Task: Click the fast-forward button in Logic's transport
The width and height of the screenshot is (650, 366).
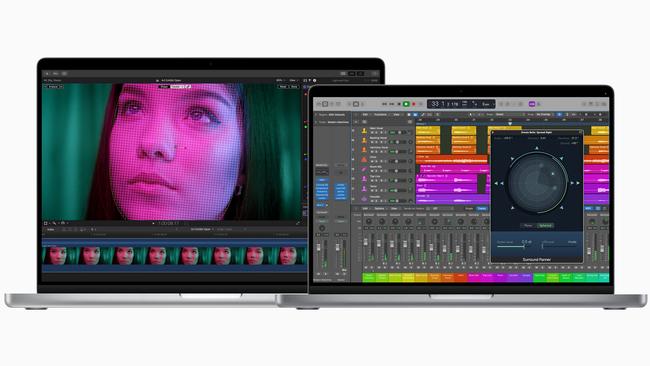Action: point(392,104)
